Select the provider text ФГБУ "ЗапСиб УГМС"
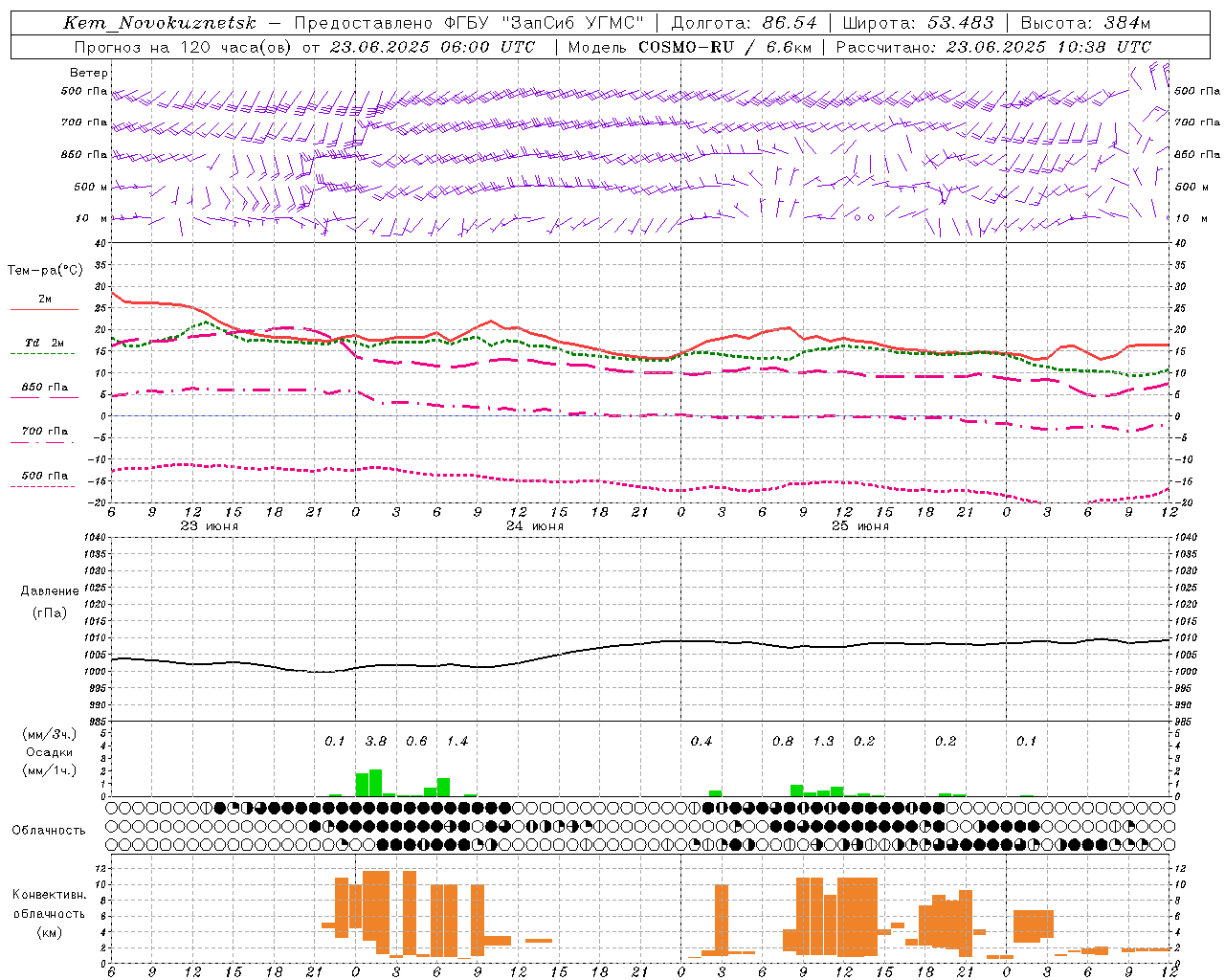 coord(545,23)
